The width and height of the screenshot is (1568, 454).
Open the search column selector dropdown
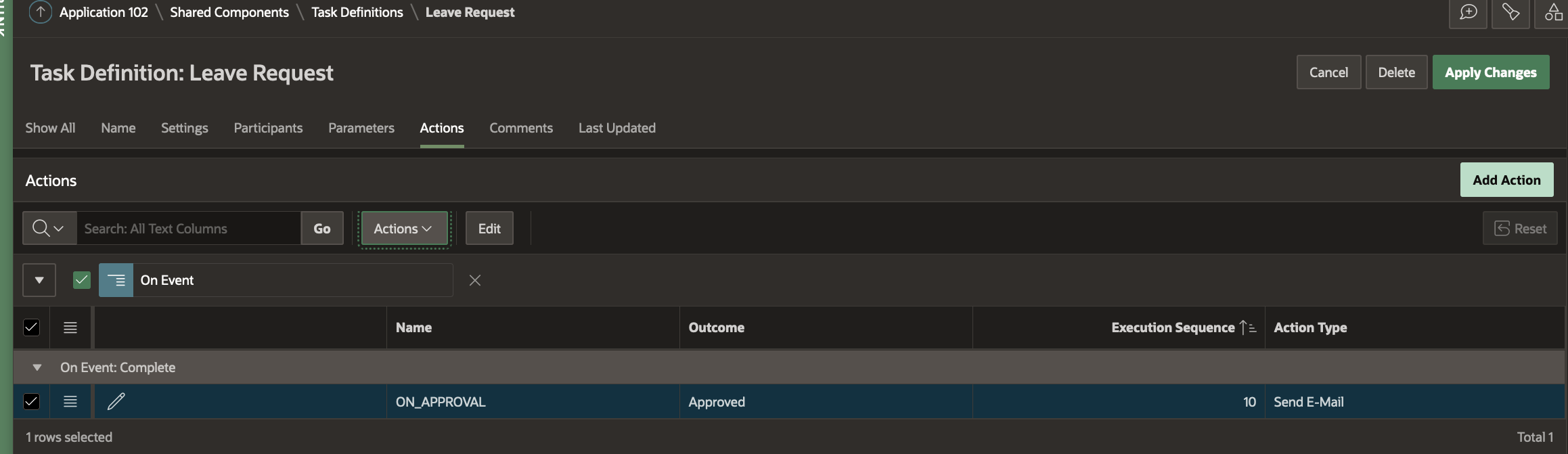coord(49,229)
